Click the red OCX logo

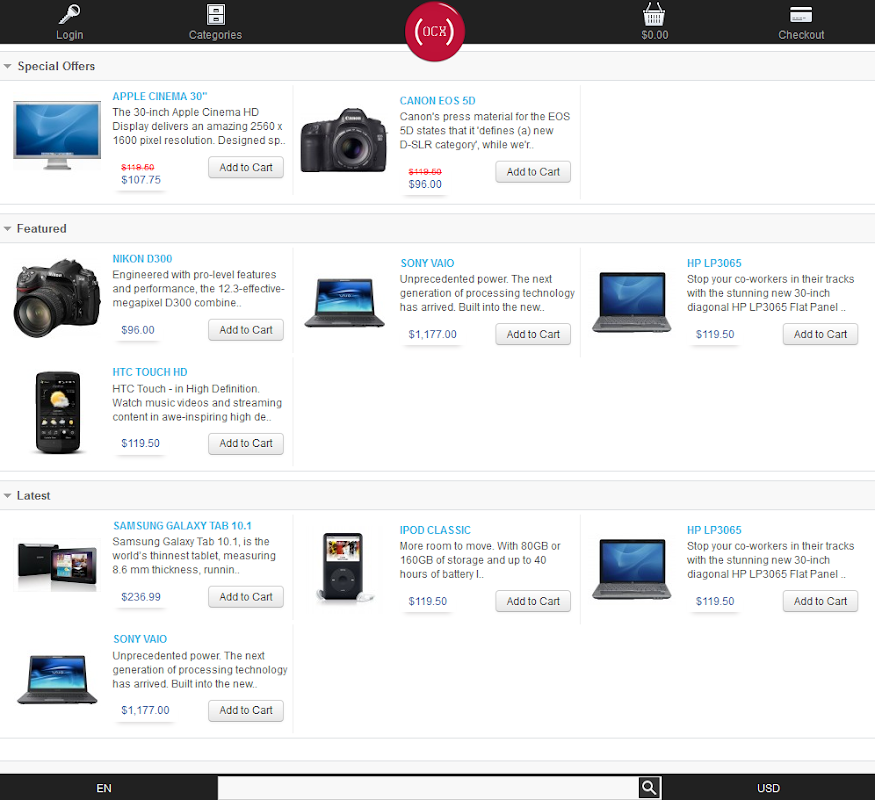pyautogui.click(x=435, y=31)
